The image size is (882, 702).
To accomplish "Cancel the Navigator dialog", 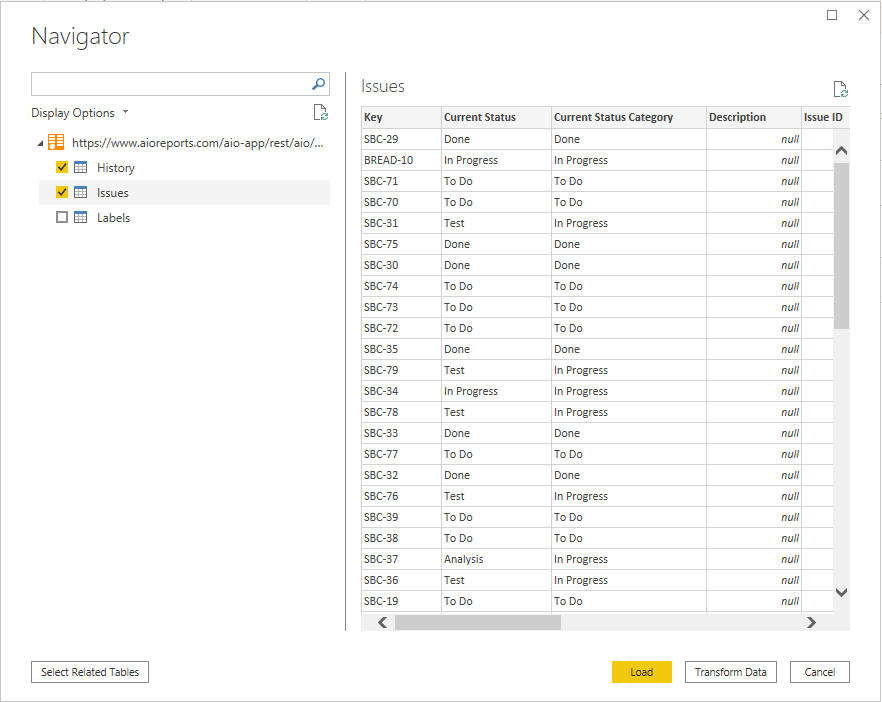I will pyautogui.click(x=819, y=672).
